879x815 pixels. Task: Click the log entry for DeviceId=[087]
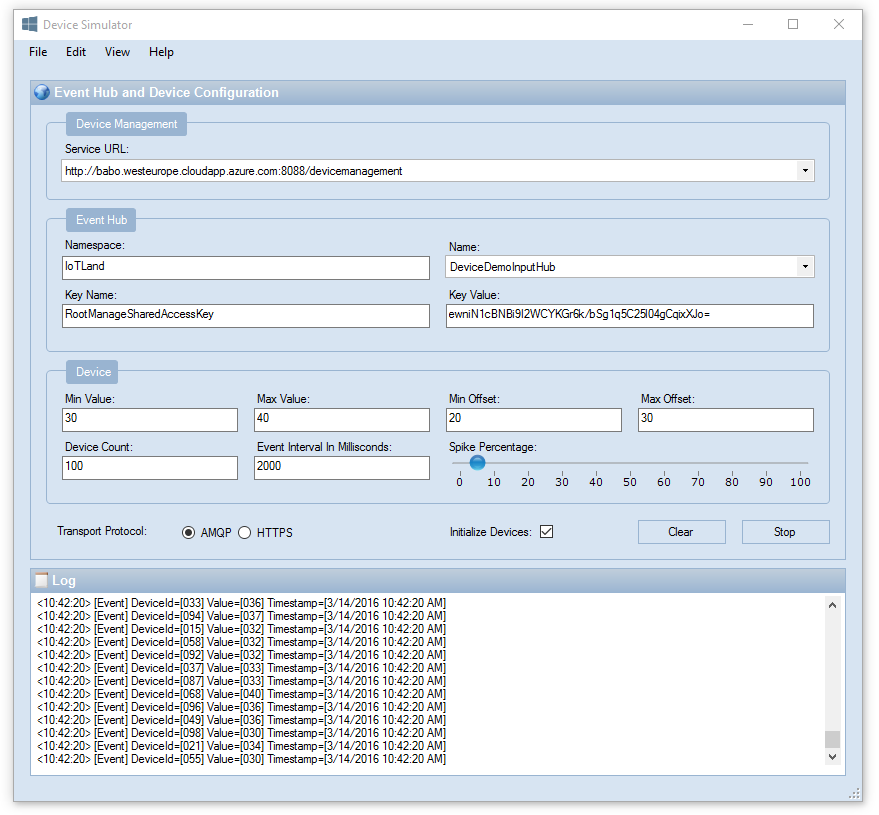[x=242, y=681]
